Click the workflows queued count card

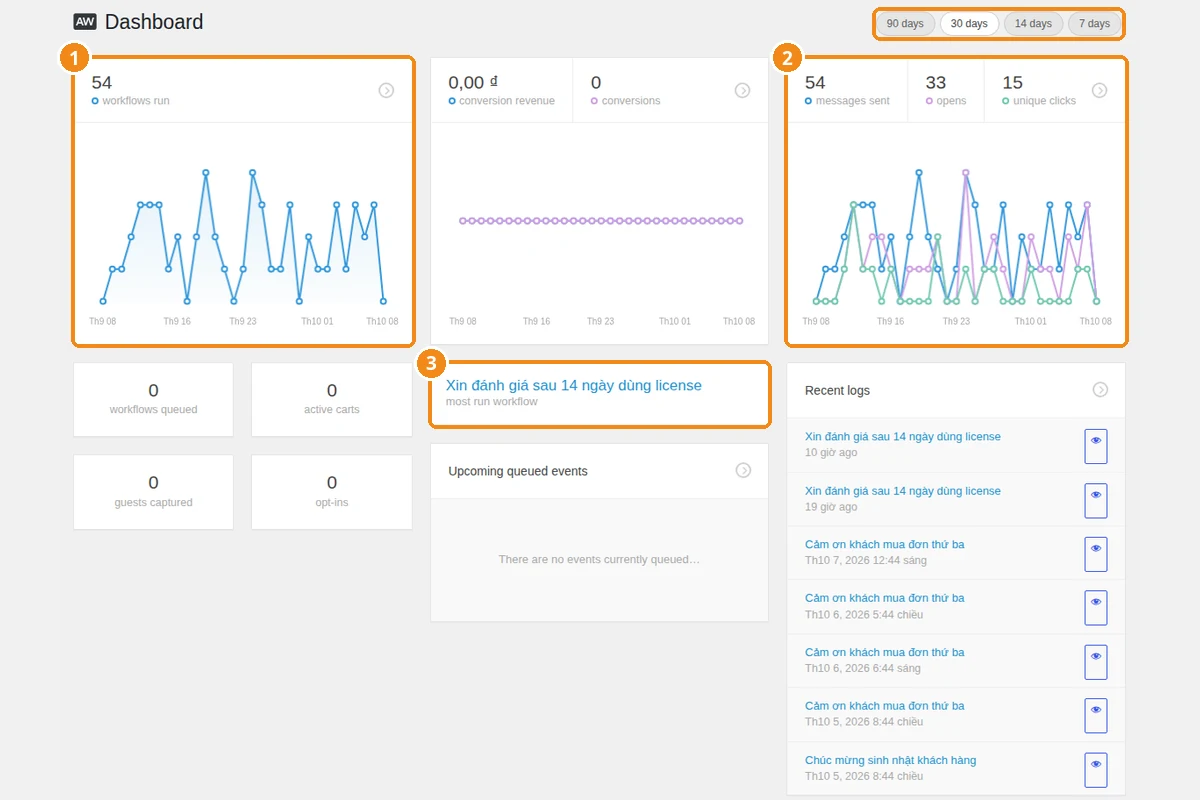[x=153, y=399]
